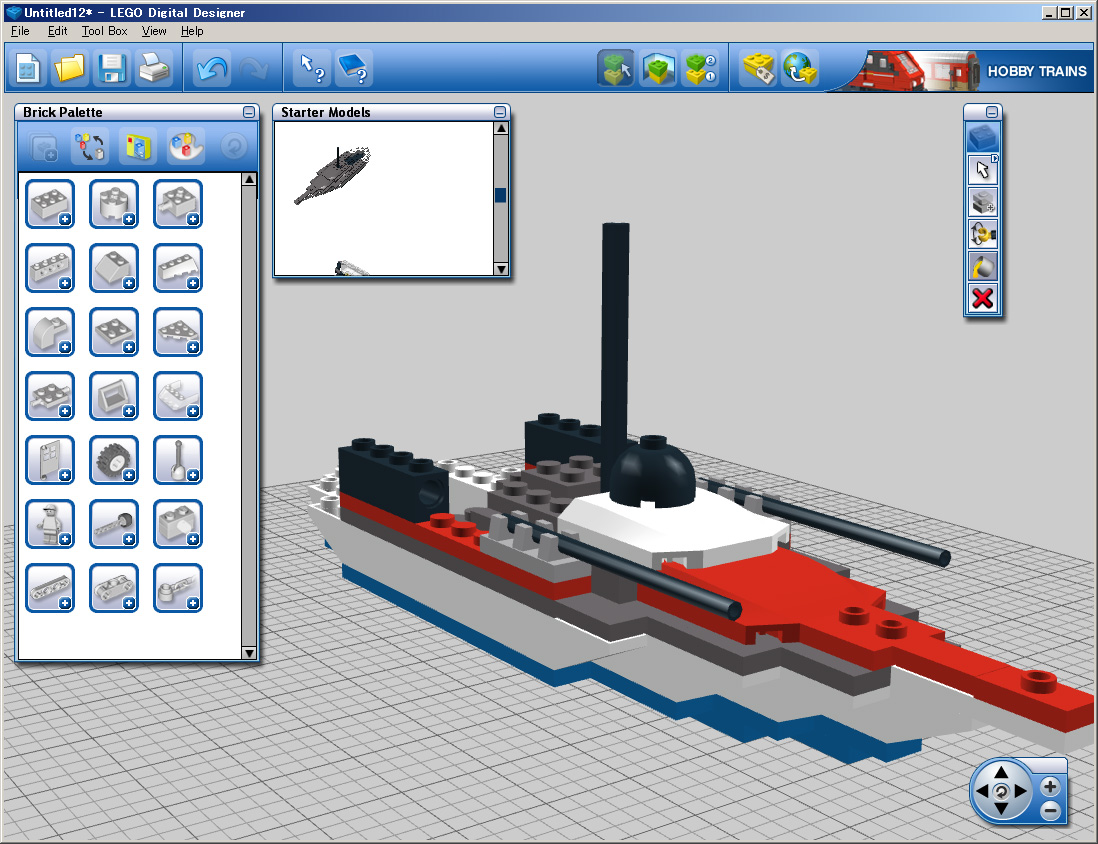Open the File menu

click(20, 31)
